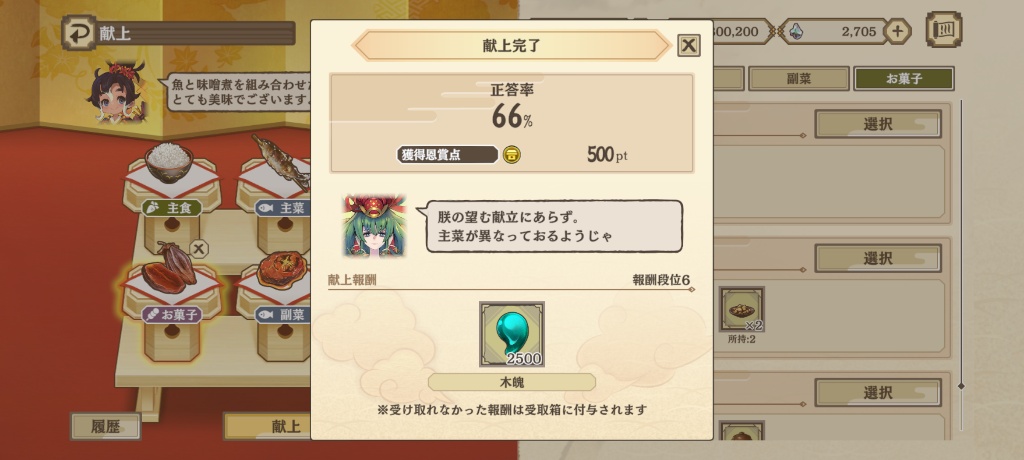Open the 履歴 history button
Viewport: 1024px width, 460px height.
click(106, 427)
